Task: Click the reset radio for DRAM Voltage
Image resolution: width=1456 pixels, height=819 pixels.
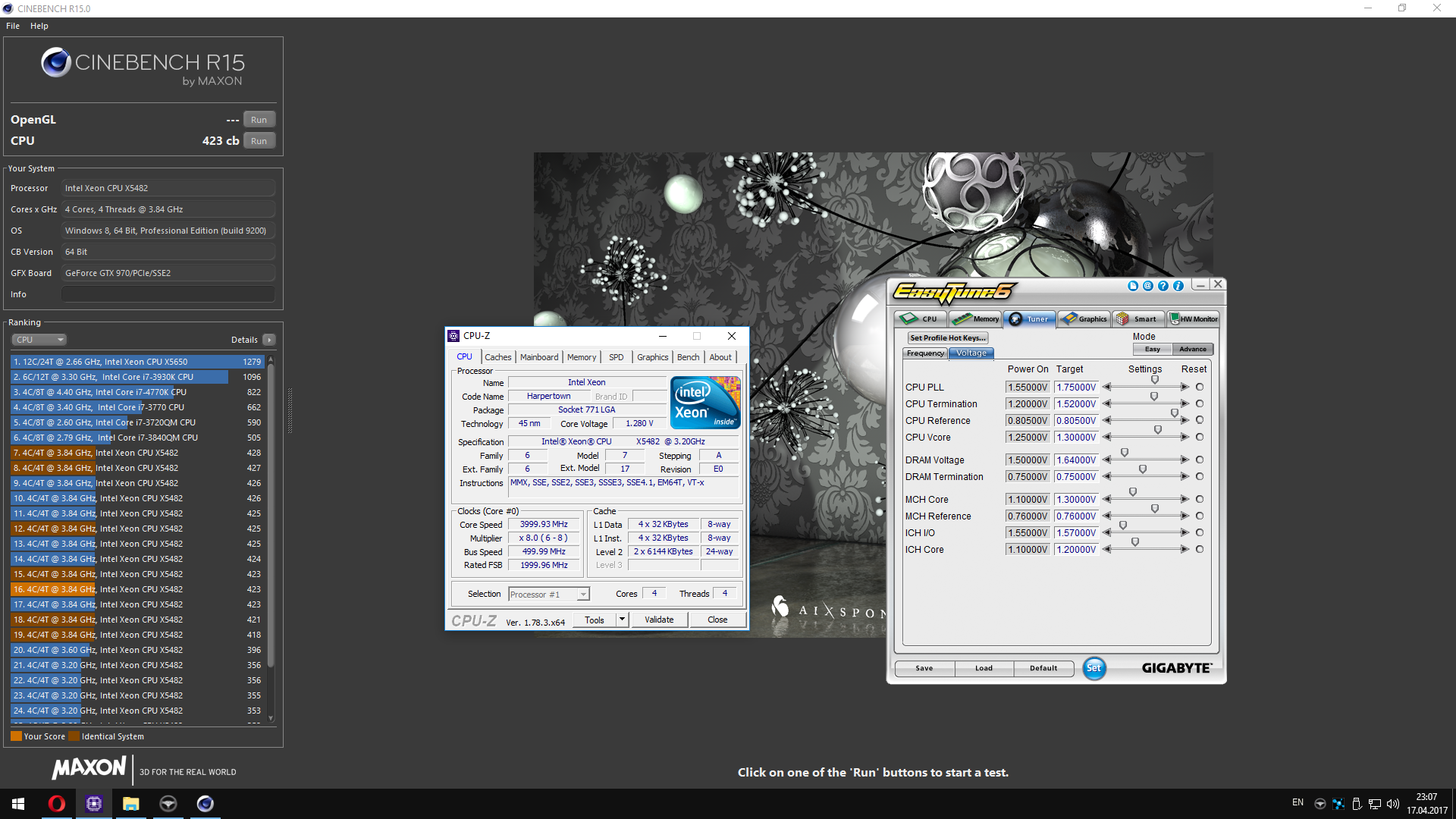Action: pyautogui.click(x=1199, y=460)
